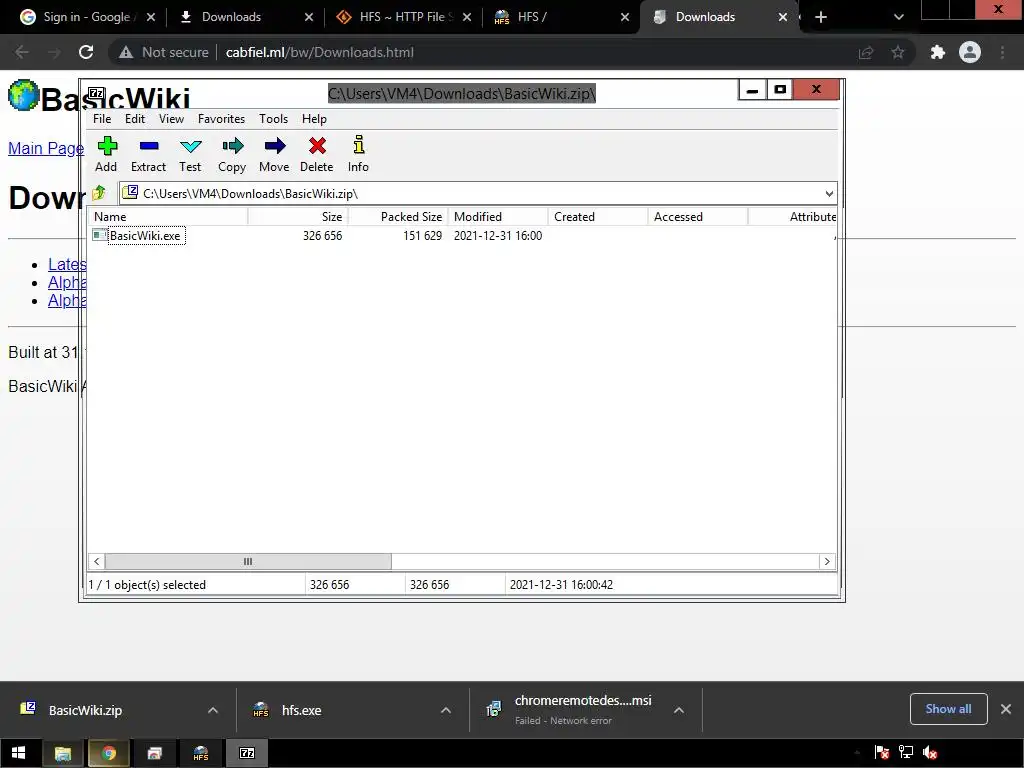Image resolution: width=1024 pixels, height=768 pixels.
Task: Click the HFS taskbar icon
Action: (x=200, y=753)
